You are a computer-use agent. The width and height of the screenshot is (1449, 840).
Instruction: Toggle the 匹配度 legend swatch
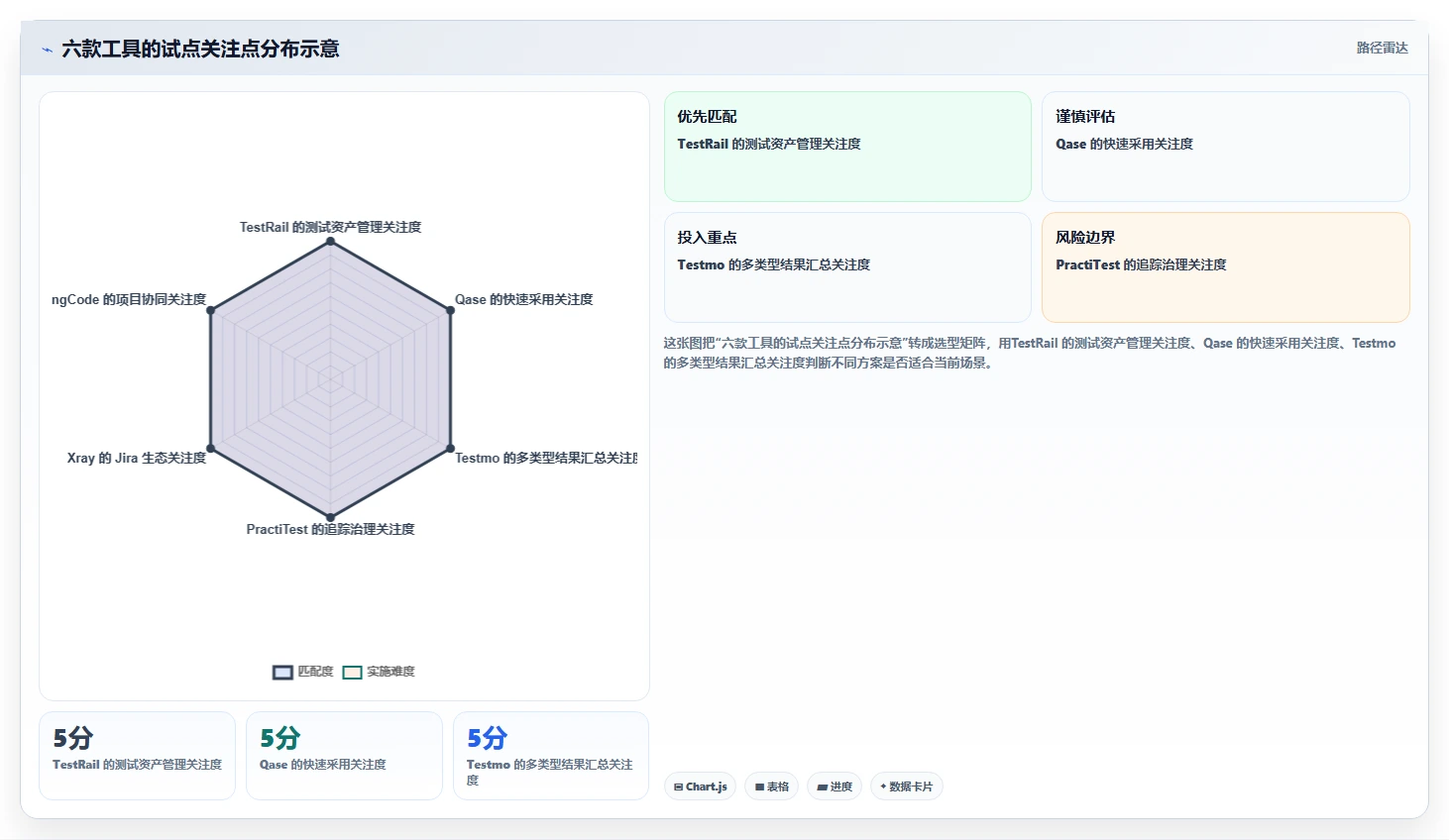(x=282, y=673)
